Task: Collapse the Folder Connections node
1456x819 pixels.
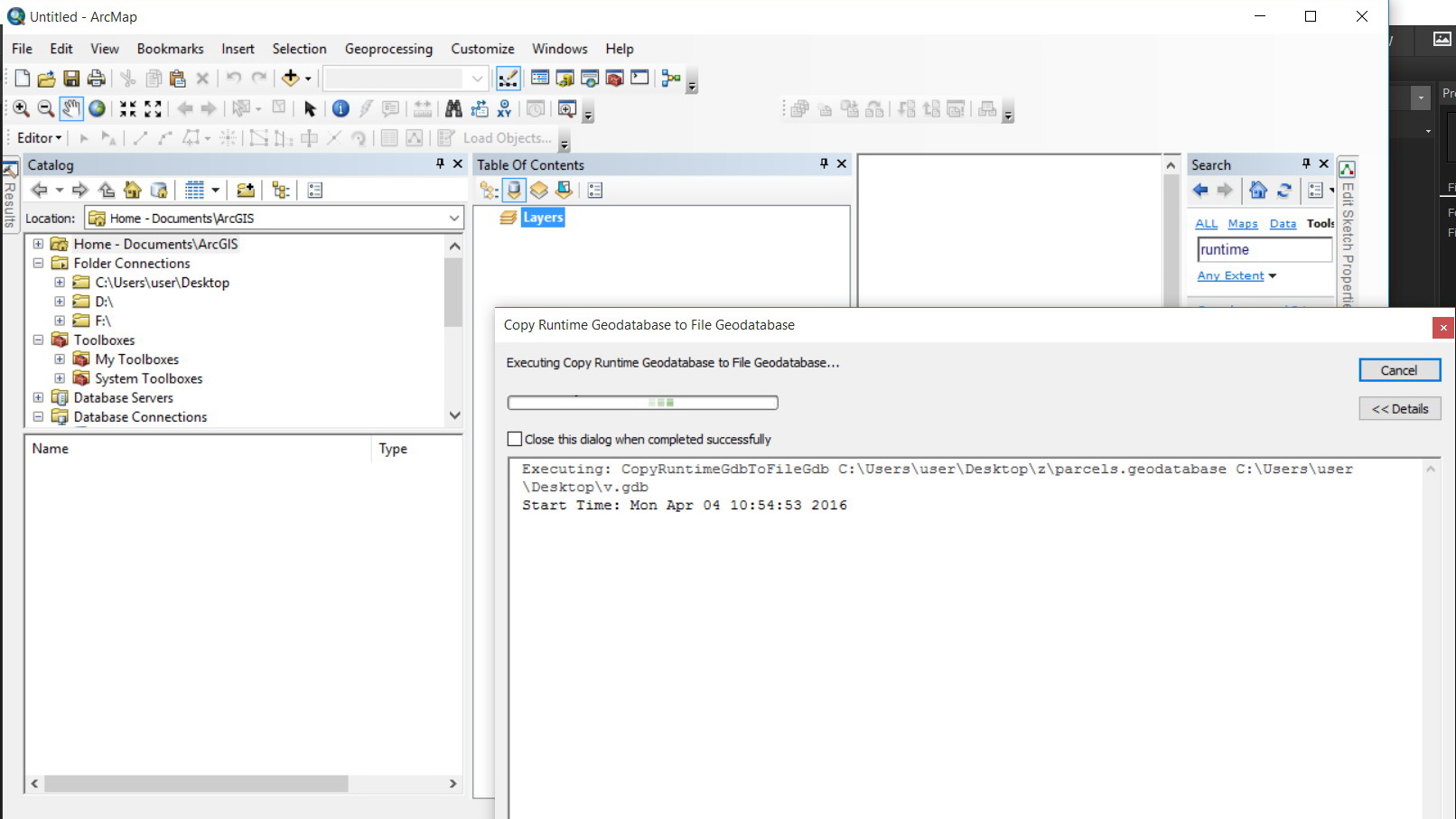Action: [38, 263]
